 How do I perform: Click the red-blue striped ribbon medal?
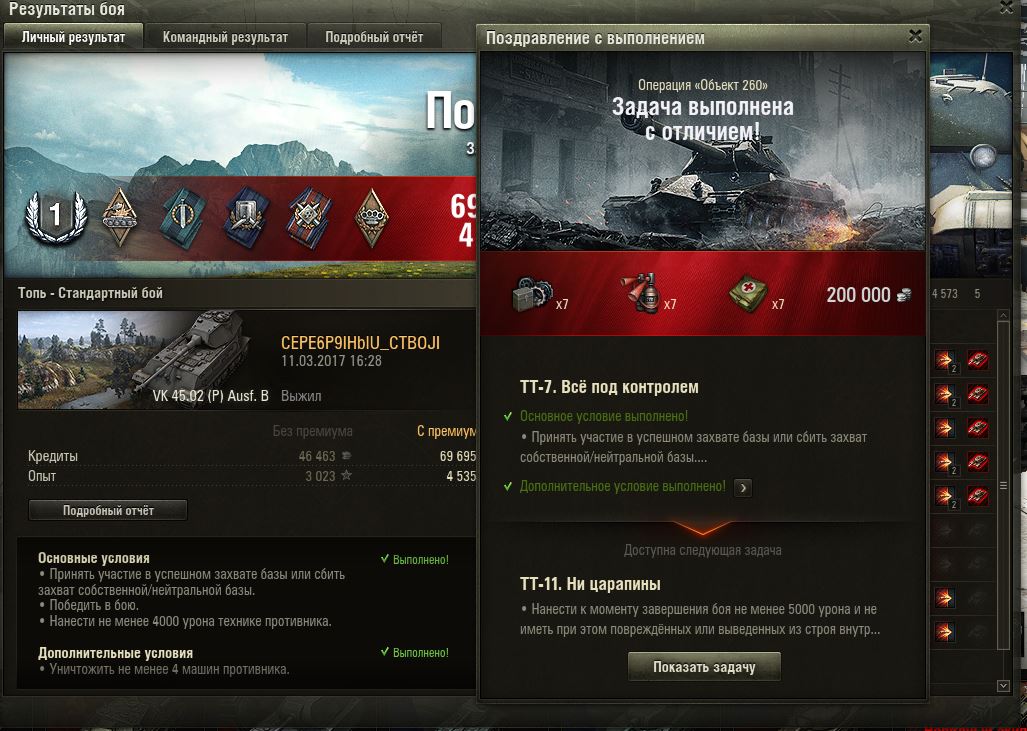(x=309, y=217)
